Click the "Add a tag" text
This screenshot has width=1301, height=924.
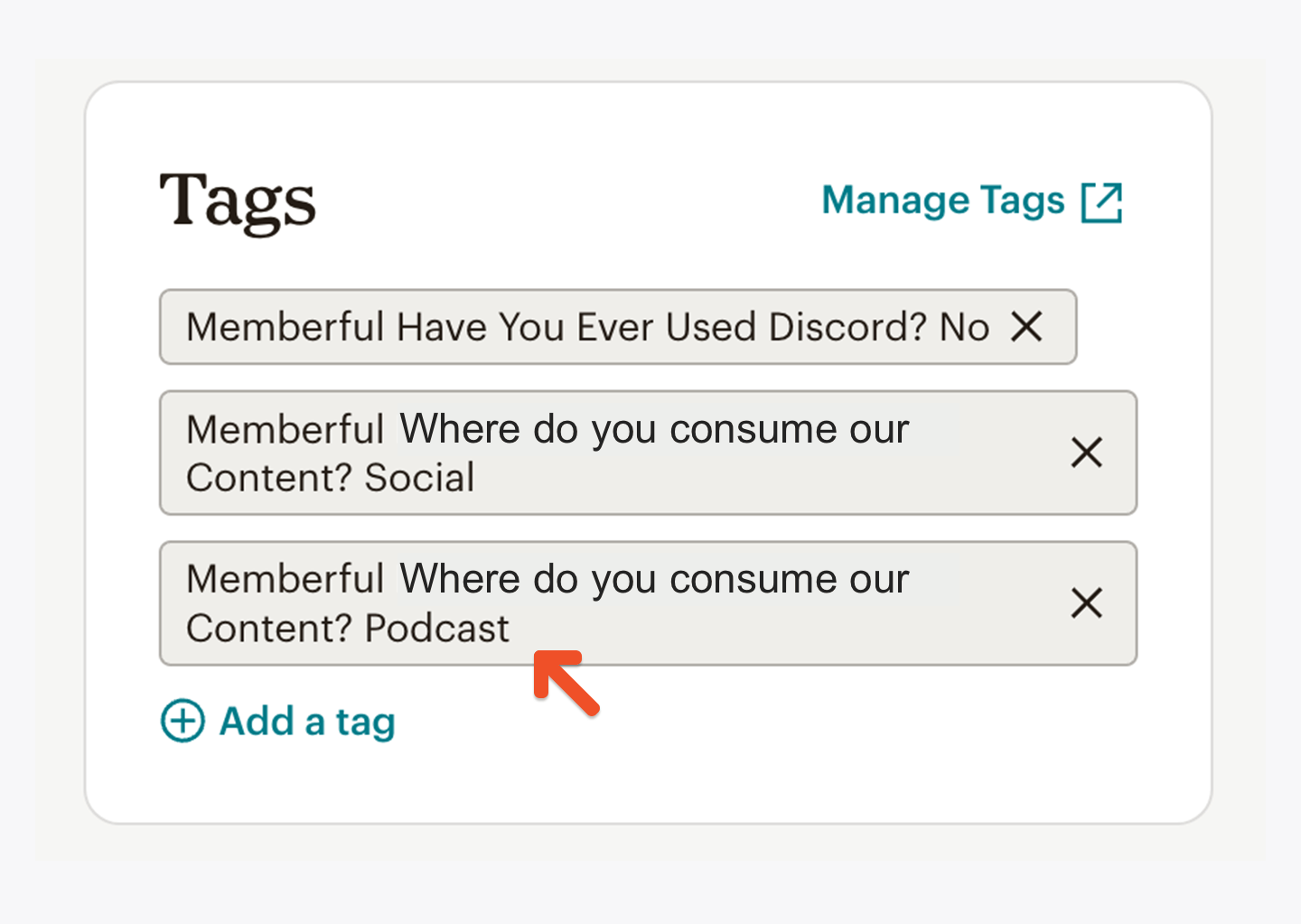click(307, 722)
